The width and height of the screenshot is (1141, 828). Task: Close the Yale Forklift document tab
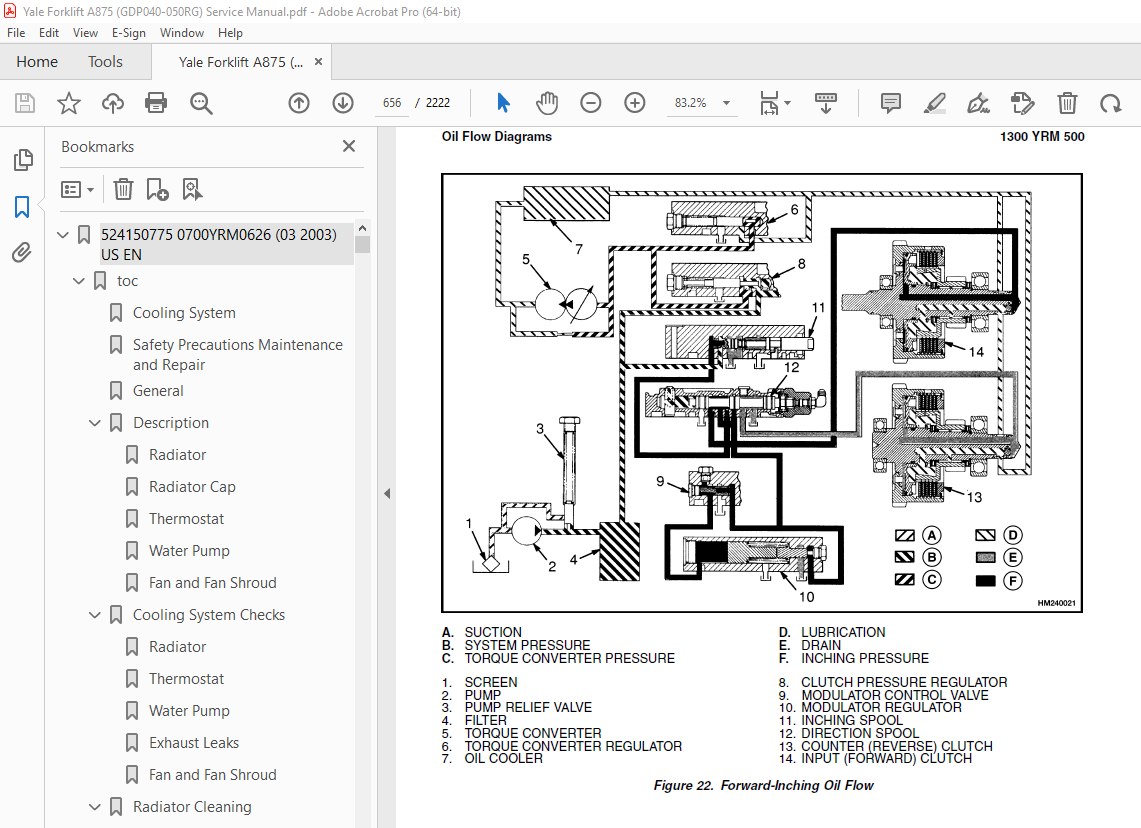tap(318, 62)
